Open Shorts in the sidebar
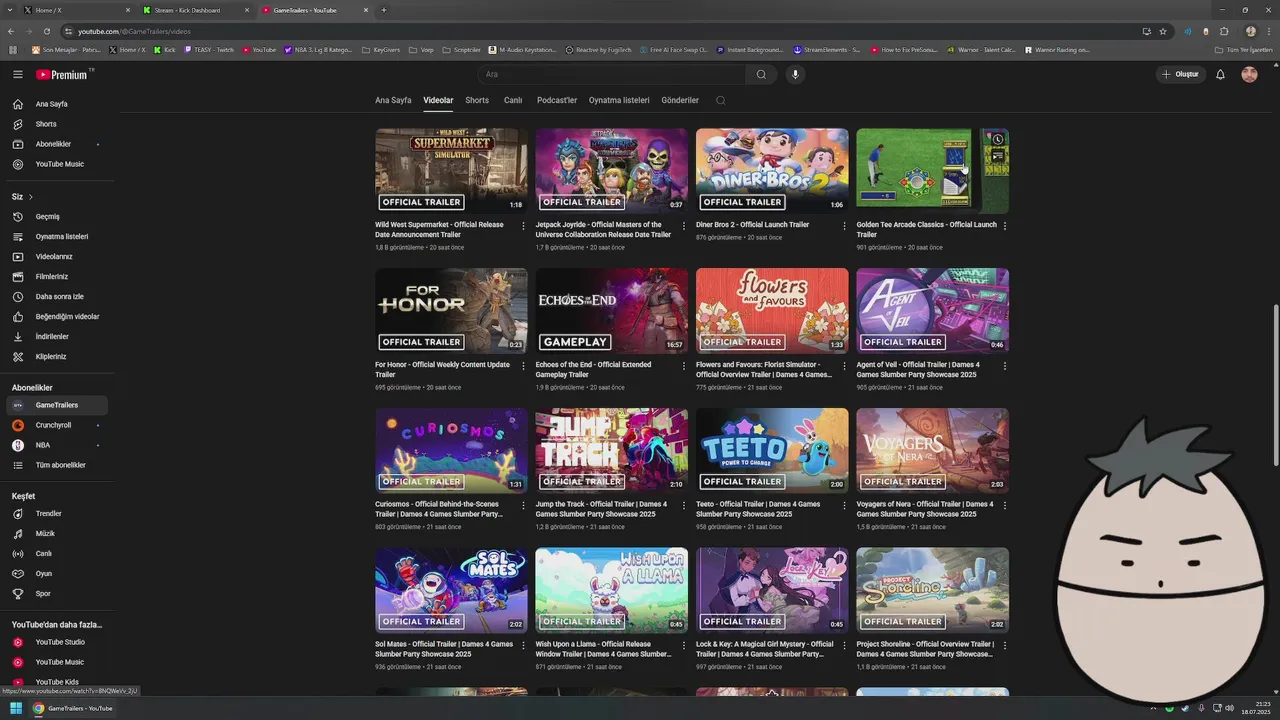Image resolution: width=1280 pixels, height=720 pixels. 57,124
